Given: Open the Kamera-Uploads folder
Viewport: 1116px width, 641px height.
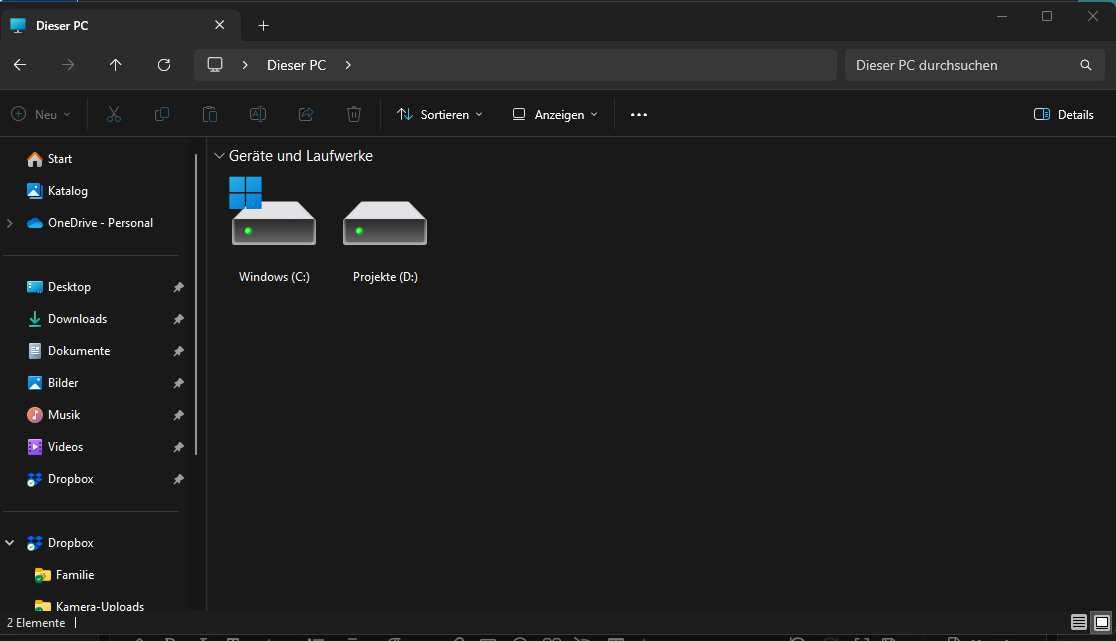Looking at the screenshot, I should pos(89,606).
